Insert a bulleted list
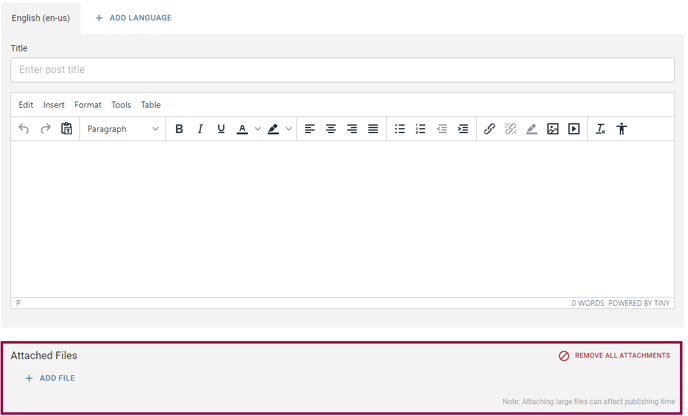688x416 pixels. tap(400, 129)
